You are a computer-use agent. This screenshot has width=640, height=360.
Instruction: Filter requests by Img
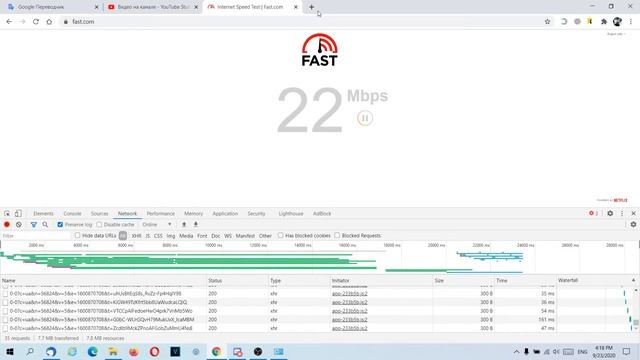[x=171, y=236]
